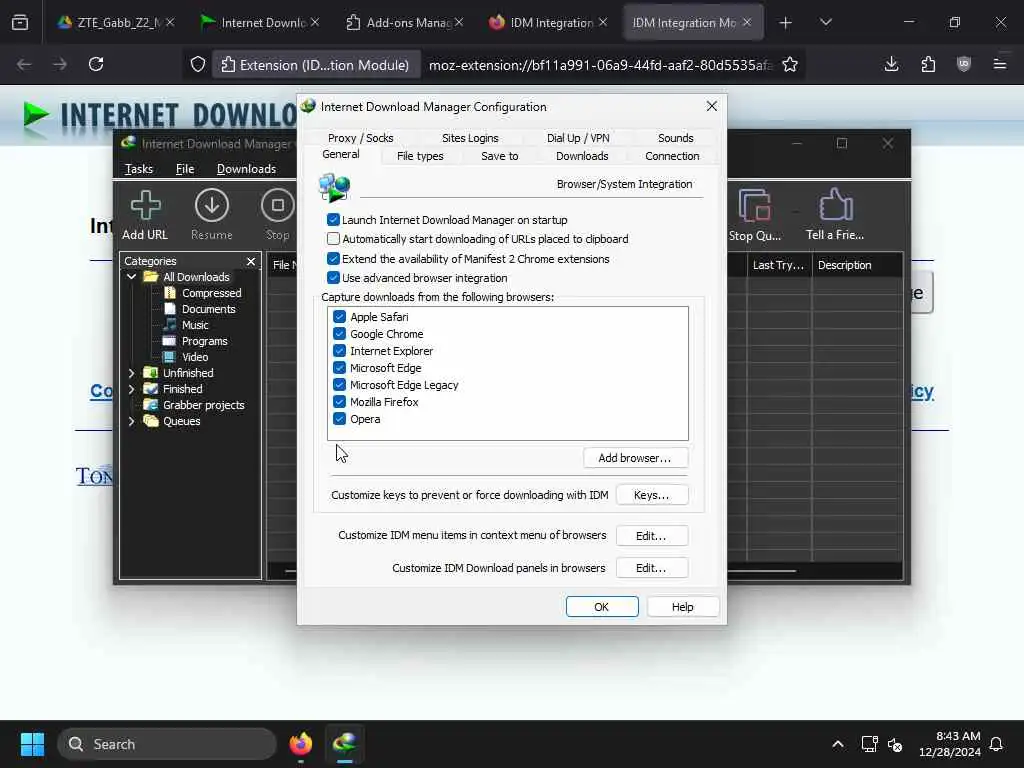Click the Tell a Friend thumbs-up icon
The height and width of the screenshot is (768, 1024).
coord(835,205)
